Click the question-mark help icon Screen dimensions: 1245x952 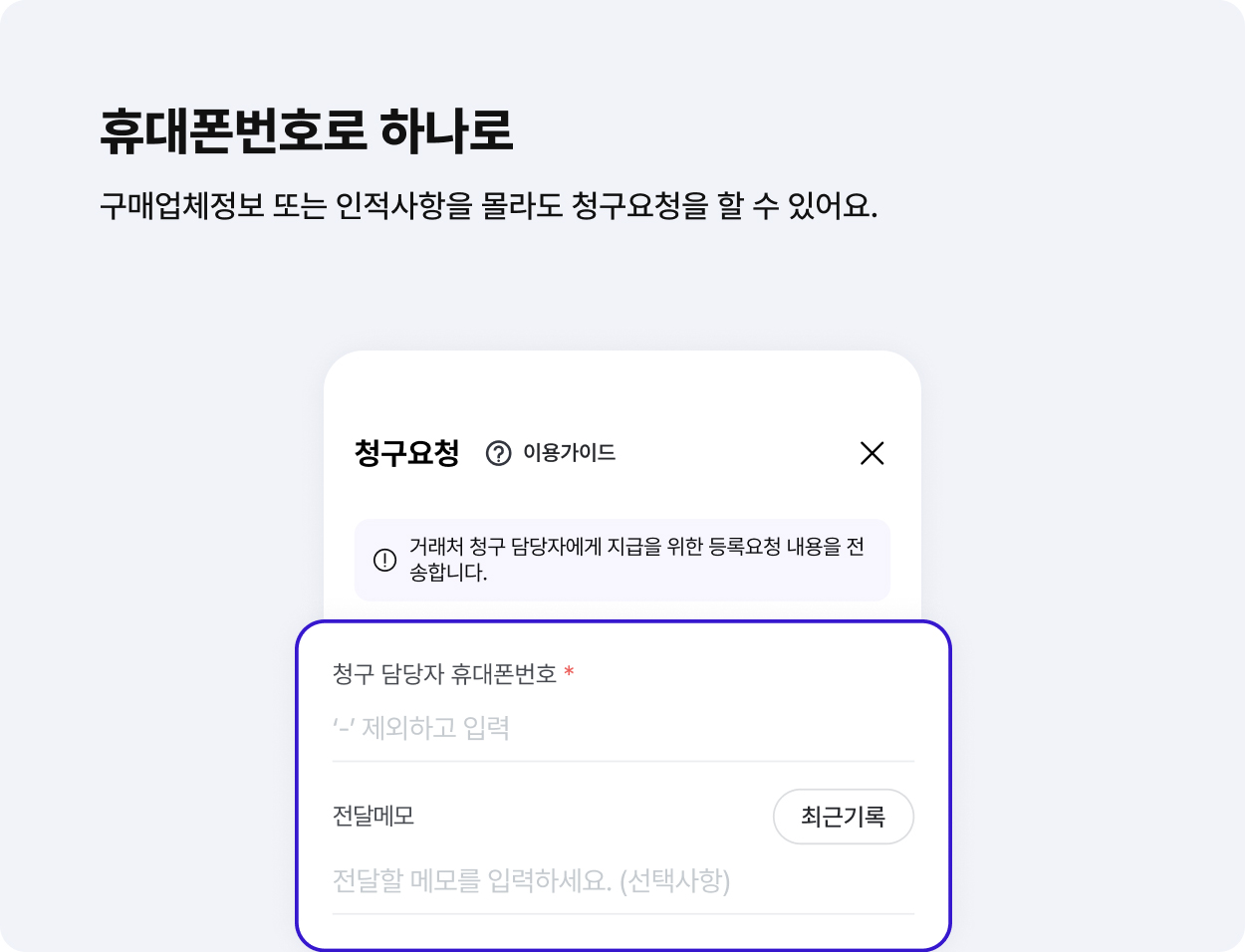(498, 453)
